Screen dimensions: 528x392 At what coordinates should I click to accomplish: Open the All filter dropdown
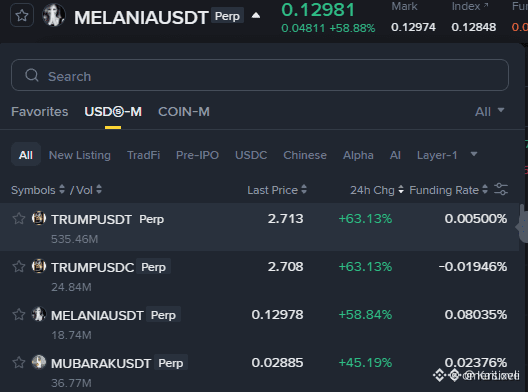[x=490, y=111]
